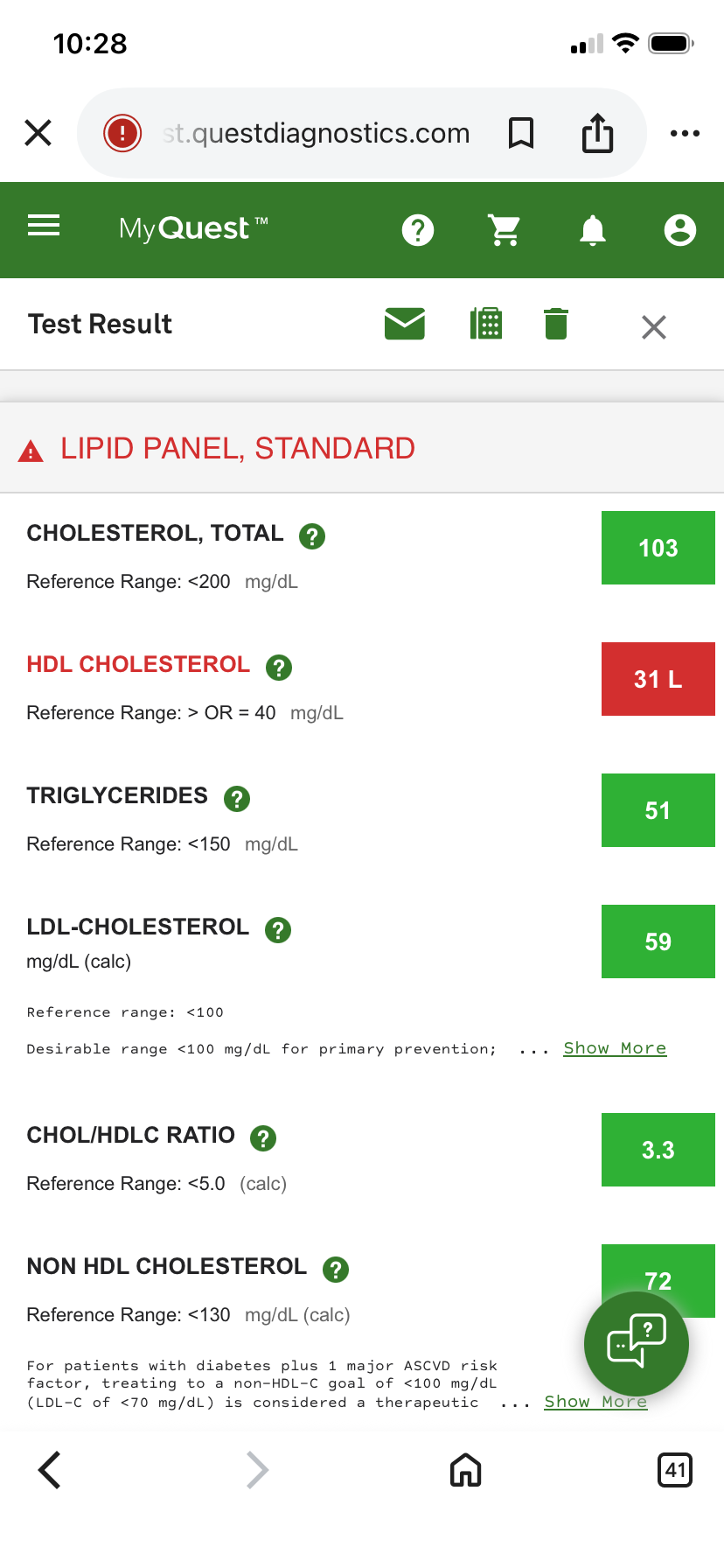This screenshot has width=724, height=1568.
Task: Tap the red 31 L HDL result box
Action: (658, 679)
